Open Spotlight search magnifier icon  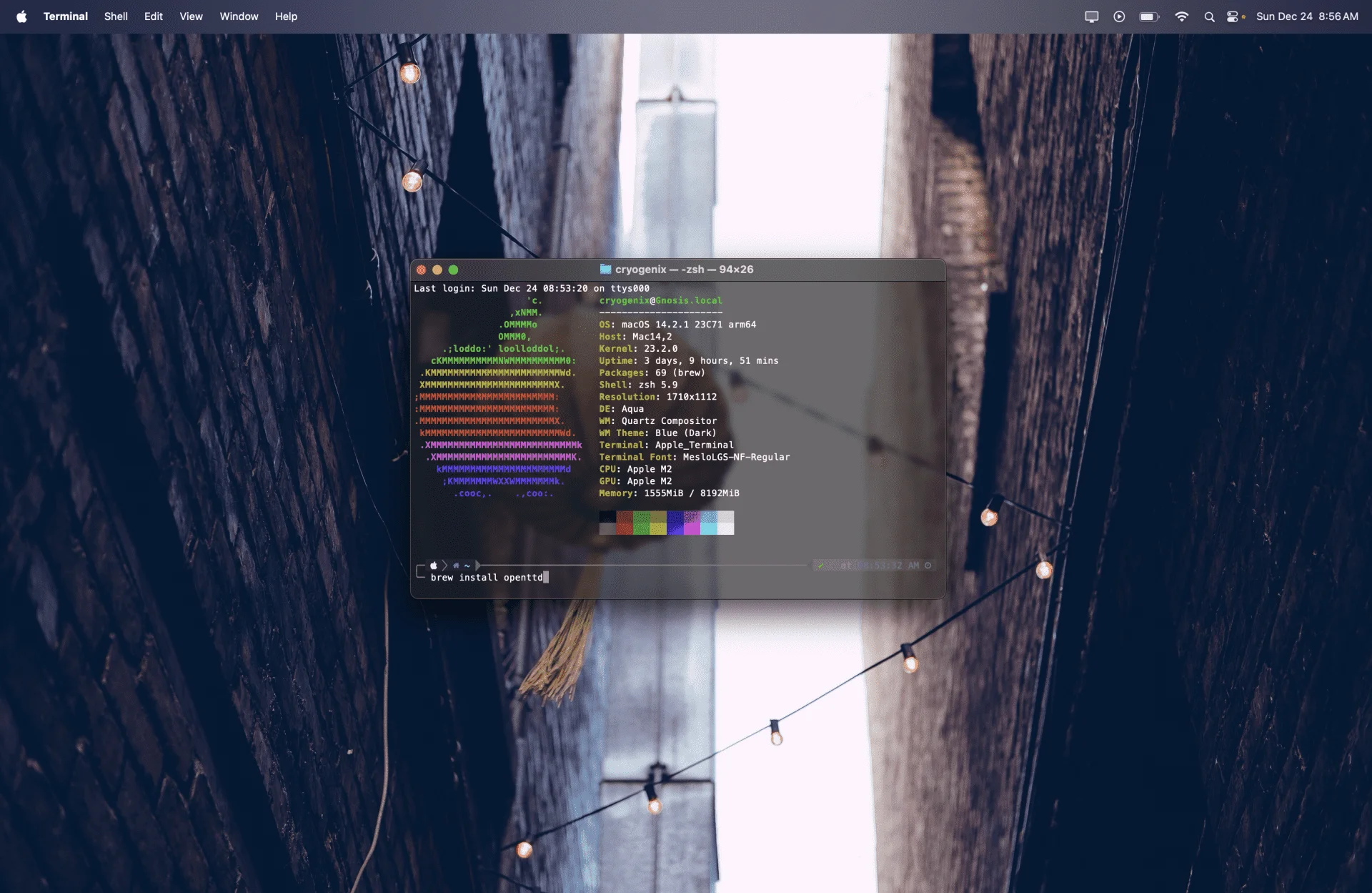tap(1209, 16)
